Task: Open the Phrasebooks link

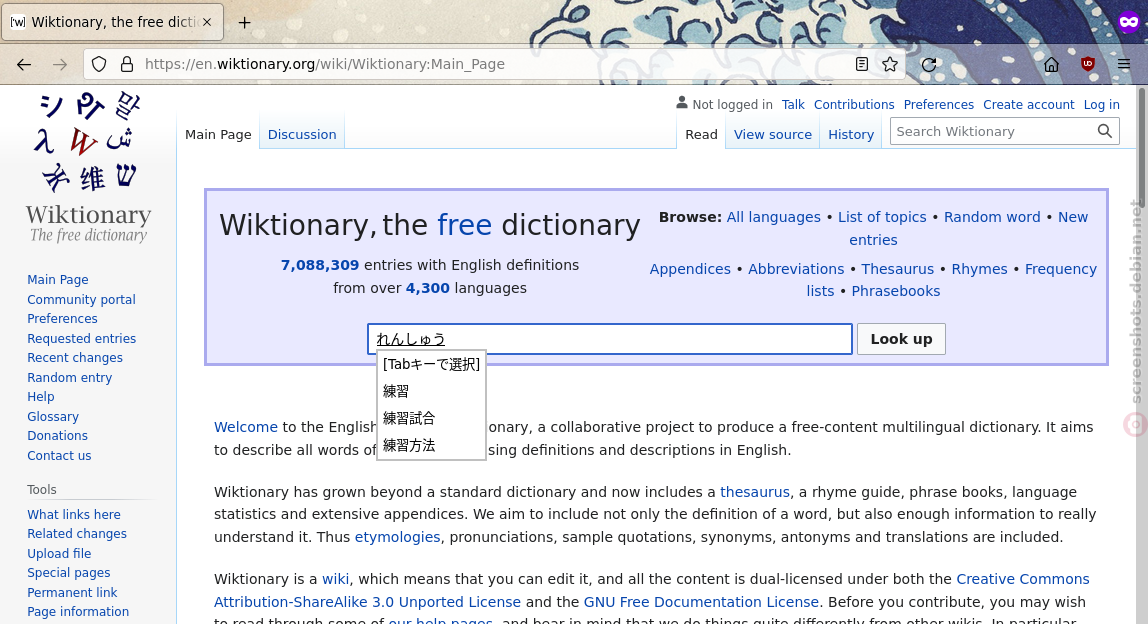Action: pos(895,291)
